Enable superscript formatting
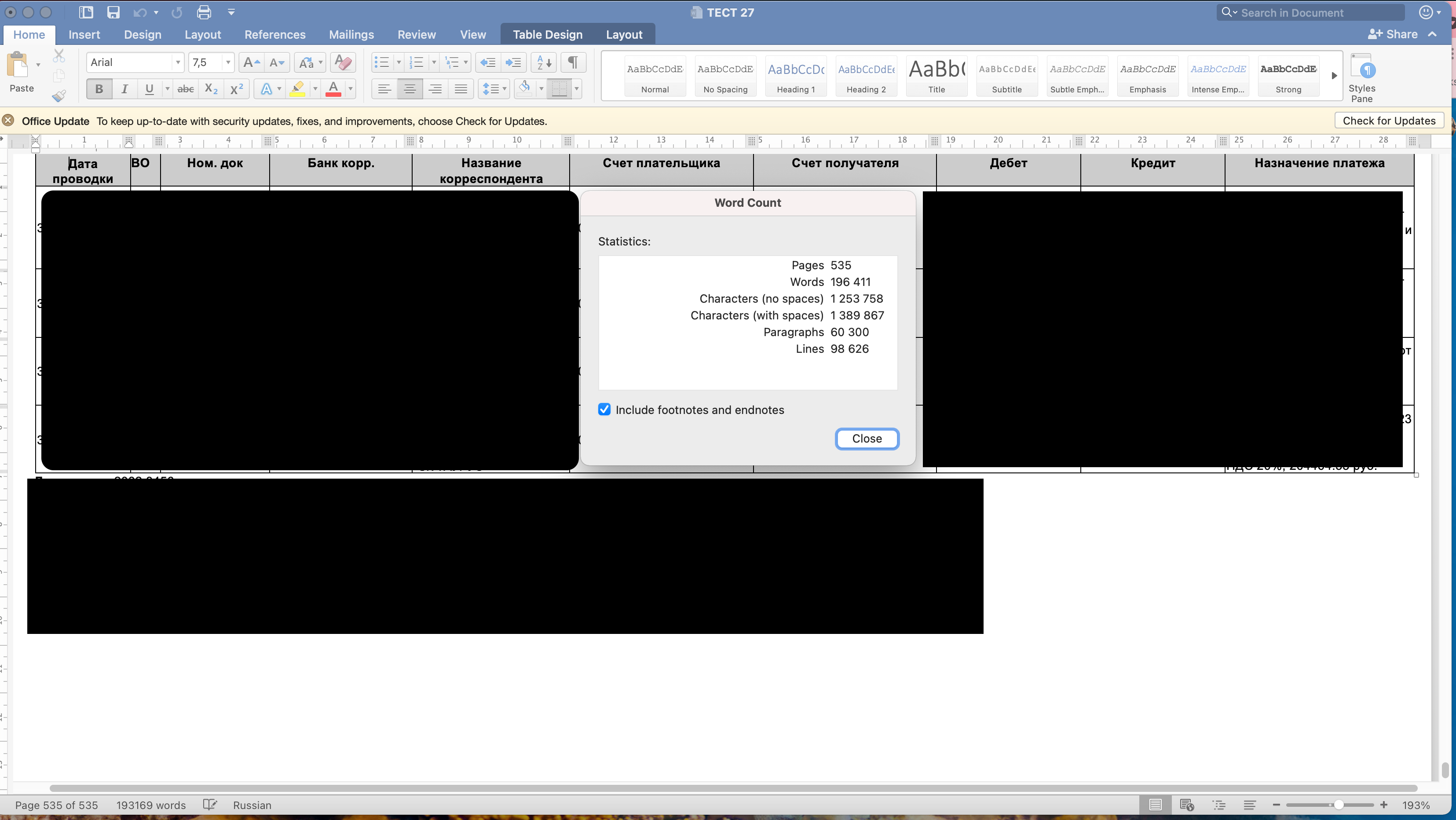Viewport: 1456px width, 820px height. point(236,88)
